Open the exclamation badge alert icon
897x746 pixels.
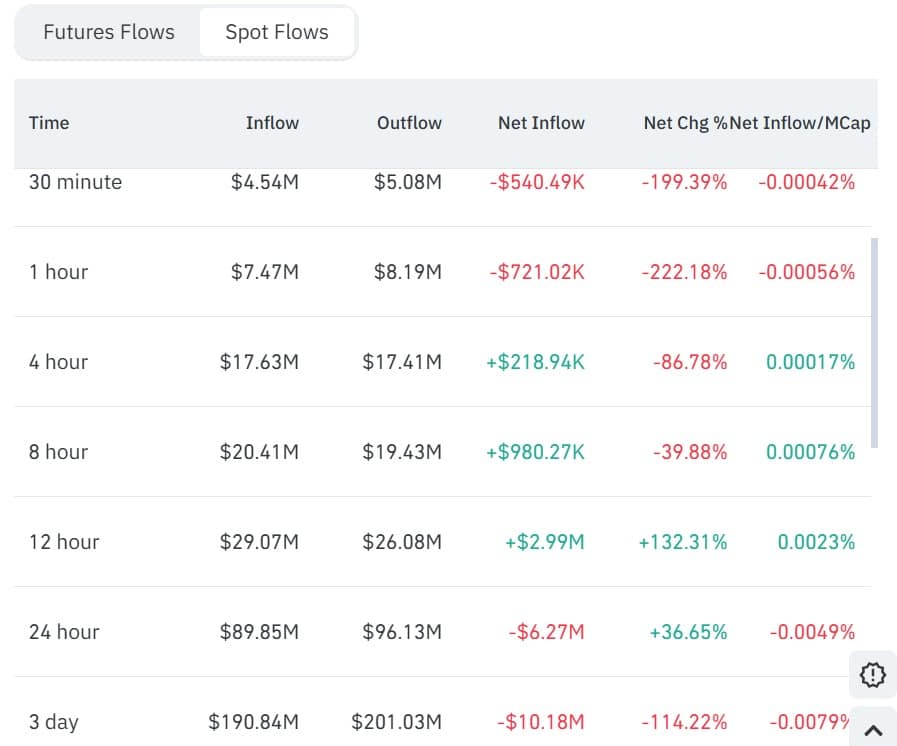tap(872, 676)
